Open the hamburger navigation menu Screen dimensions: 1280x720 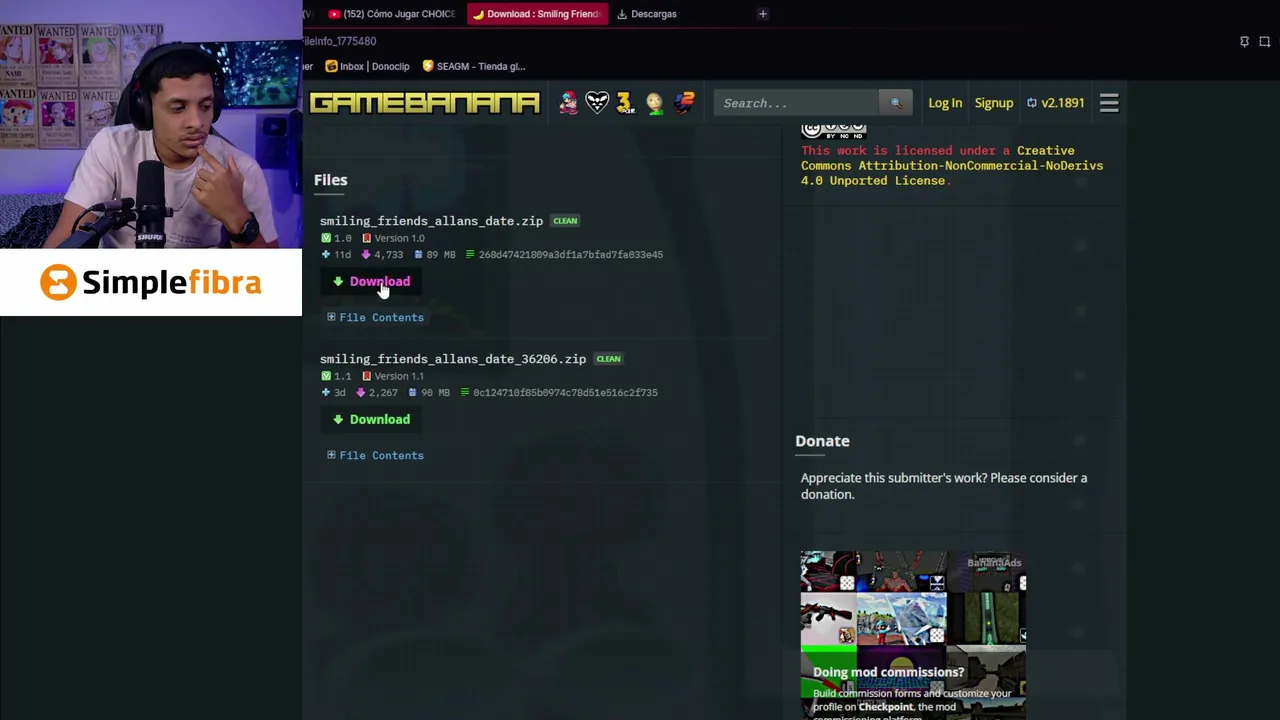[x=1109, y=103]
